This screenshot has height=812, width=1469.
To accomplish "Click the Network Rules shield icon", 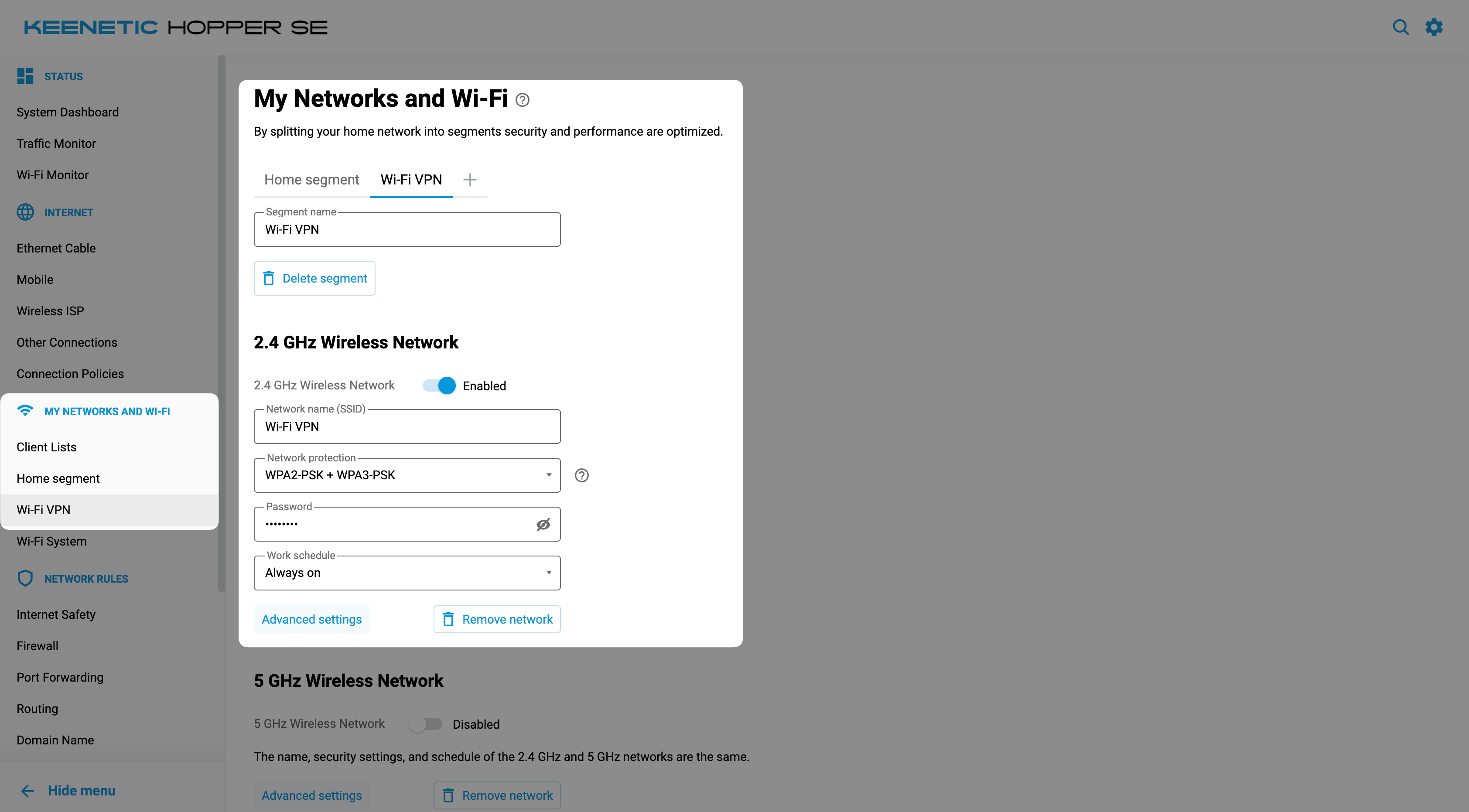I will click(x=25, y=578).
